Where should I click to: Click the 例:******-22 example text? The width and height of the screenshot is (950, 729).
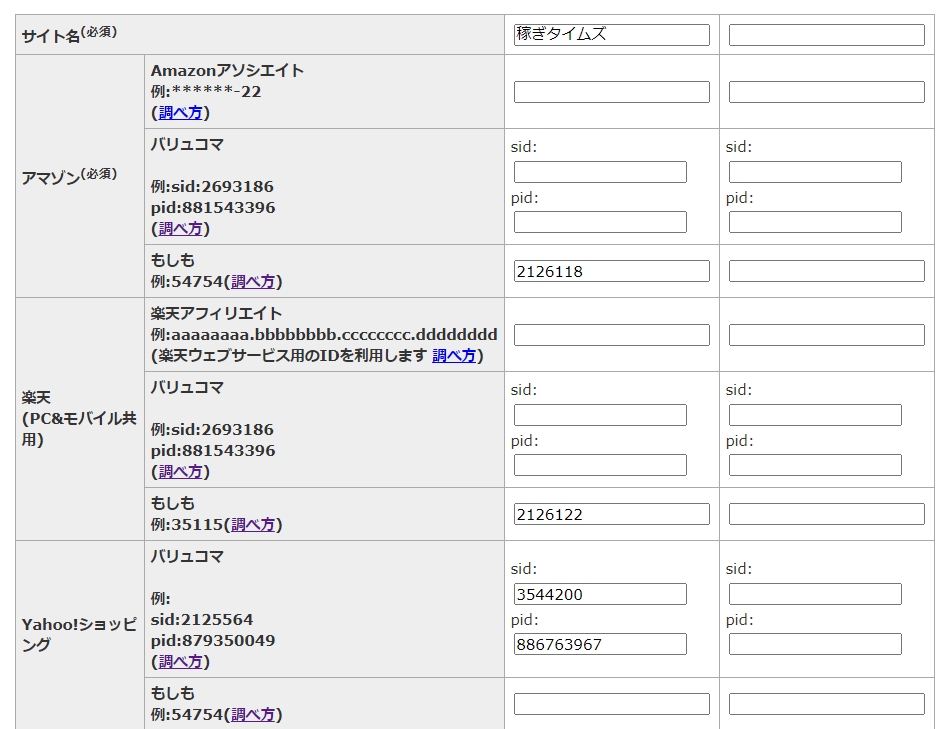point(206,92)
